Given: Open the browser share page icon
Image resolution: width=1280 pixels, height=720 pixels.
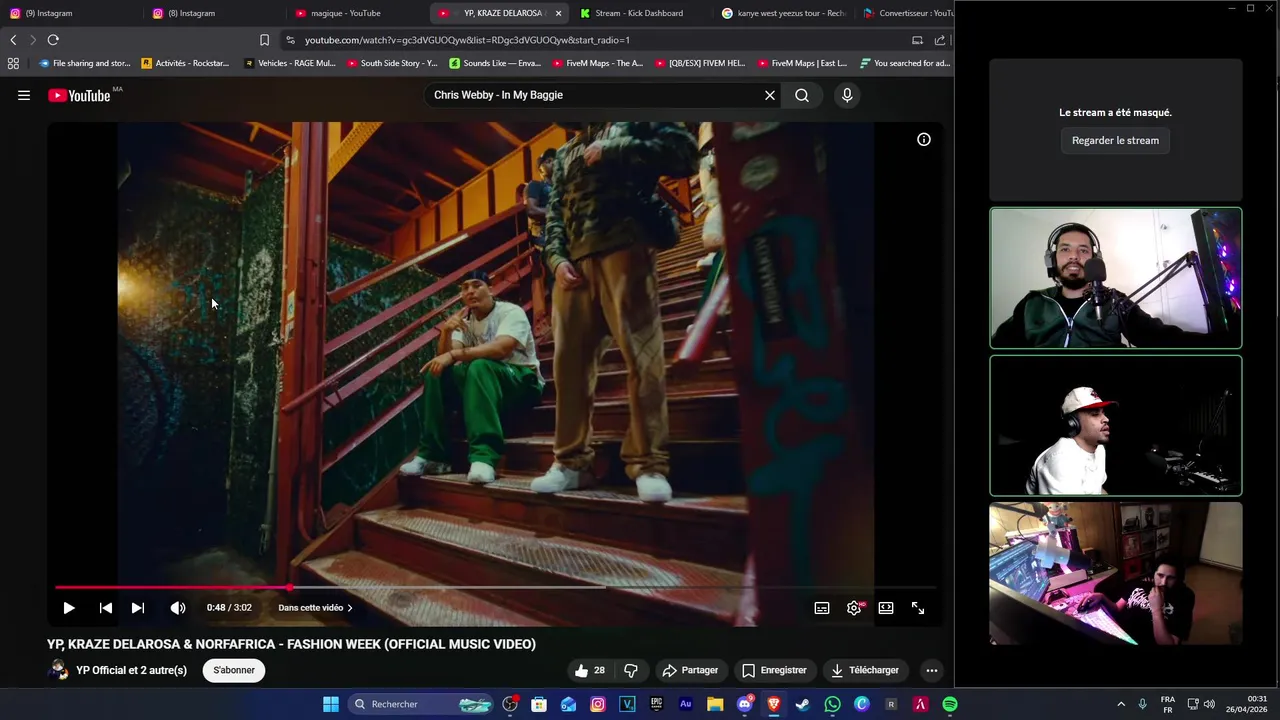Looking at the screenshot, I should point(940,40).
